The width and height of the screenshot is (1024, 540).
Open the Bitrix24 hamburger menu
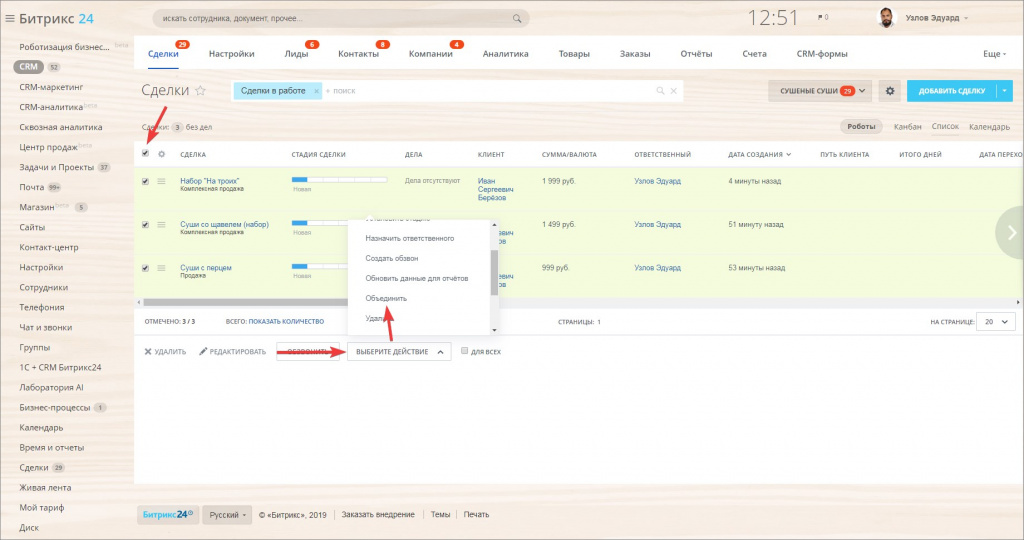tap(10, 18)
